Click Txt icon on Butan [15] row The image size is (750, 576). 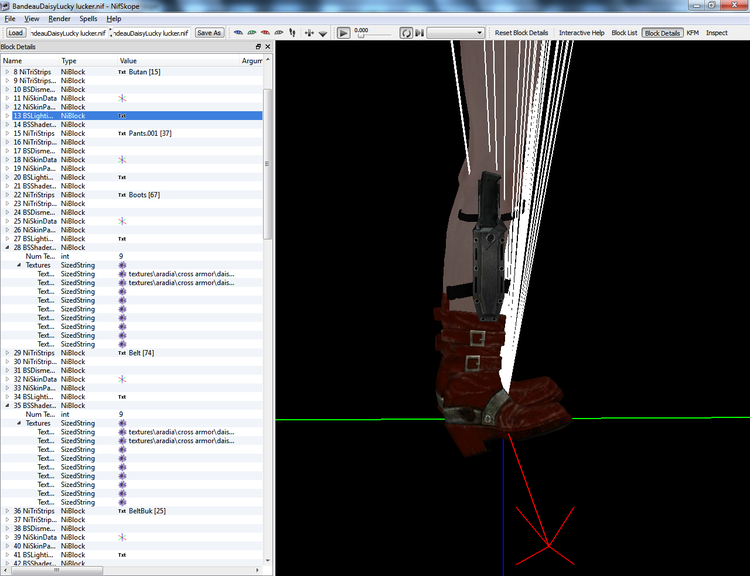point(122,72)
